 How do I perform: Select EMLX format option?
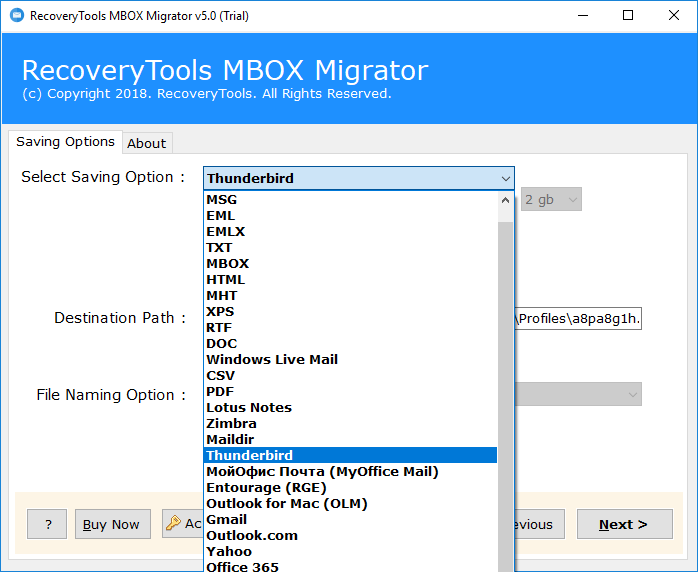tap(350, 232)
